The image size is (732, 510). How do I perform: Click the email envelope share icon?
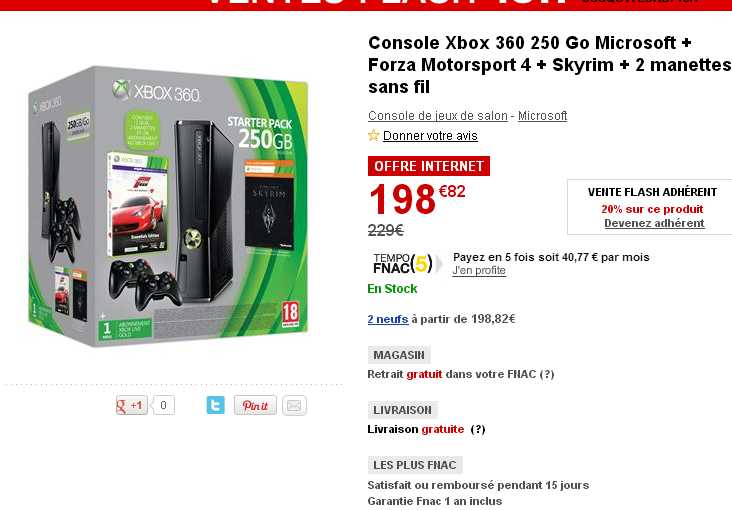pos(294,405)
